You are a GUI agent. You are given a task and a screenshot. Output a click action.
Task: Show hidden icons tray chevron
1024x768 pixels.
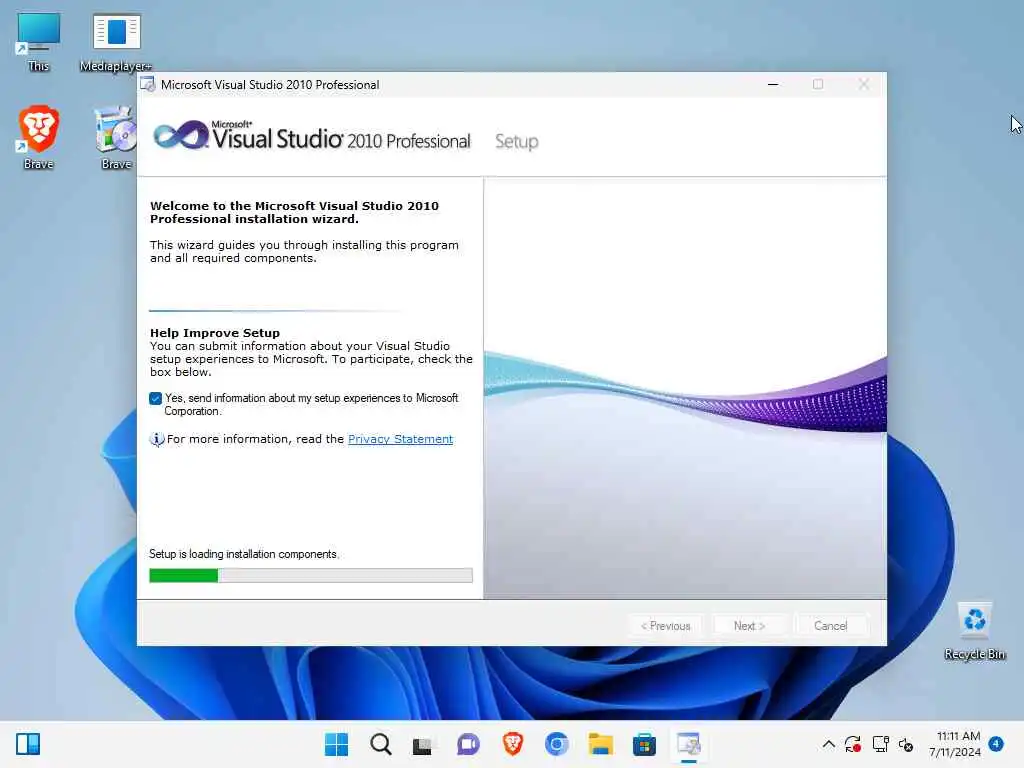(x=829, y=744)
